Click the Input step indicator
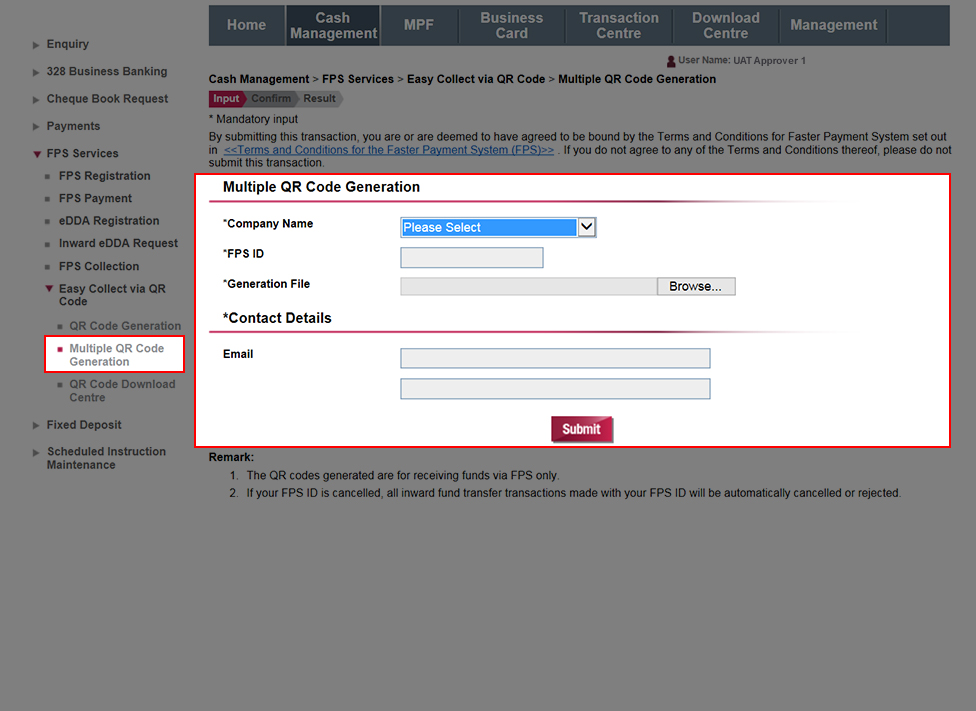 (227, 99)
